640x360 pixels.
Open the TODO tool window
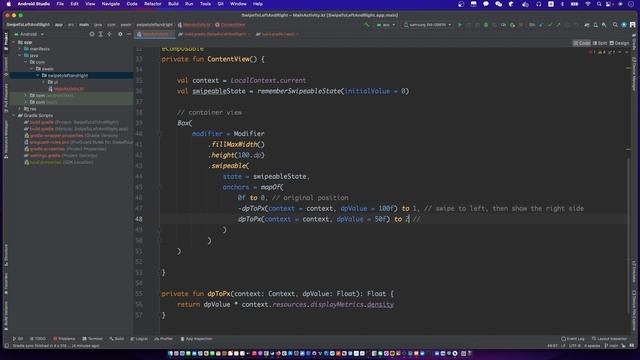point(38,339)
